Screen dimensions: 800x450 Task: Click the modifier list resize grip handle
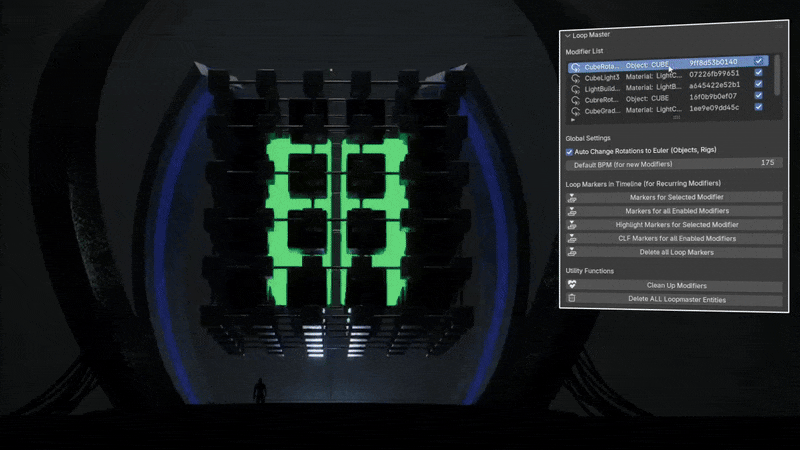click(x=677, y=117)
